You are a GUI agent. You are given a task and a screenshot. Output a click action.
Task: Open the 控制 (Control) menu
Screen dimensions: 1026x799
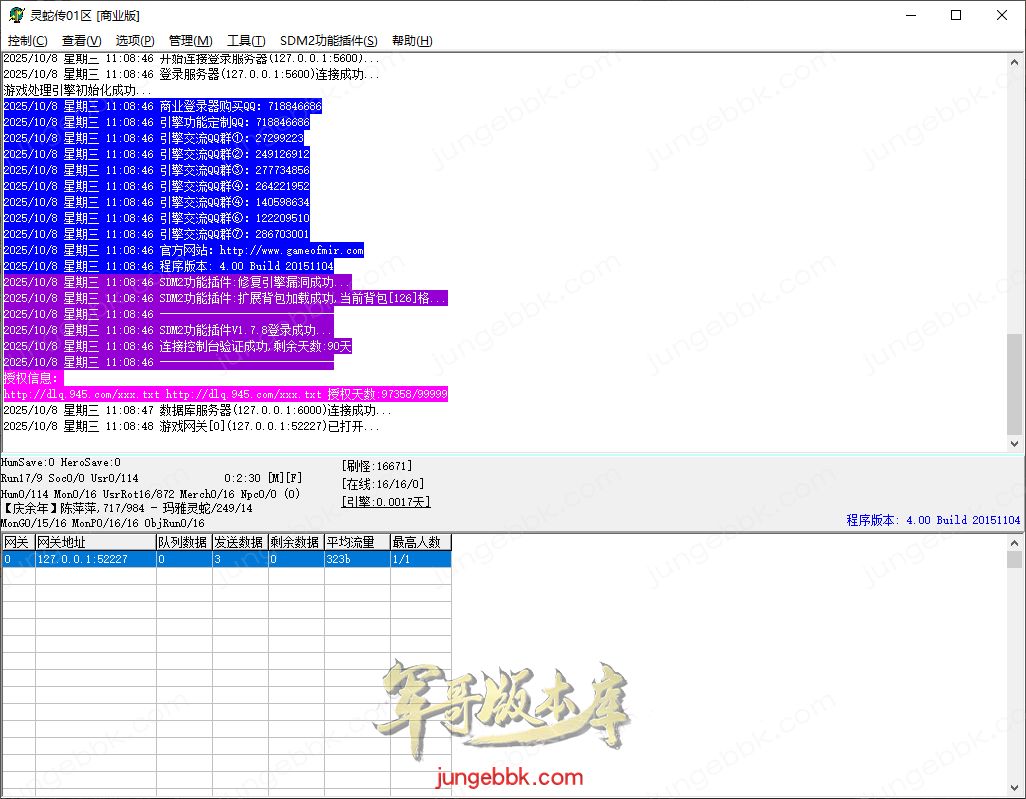26,40
